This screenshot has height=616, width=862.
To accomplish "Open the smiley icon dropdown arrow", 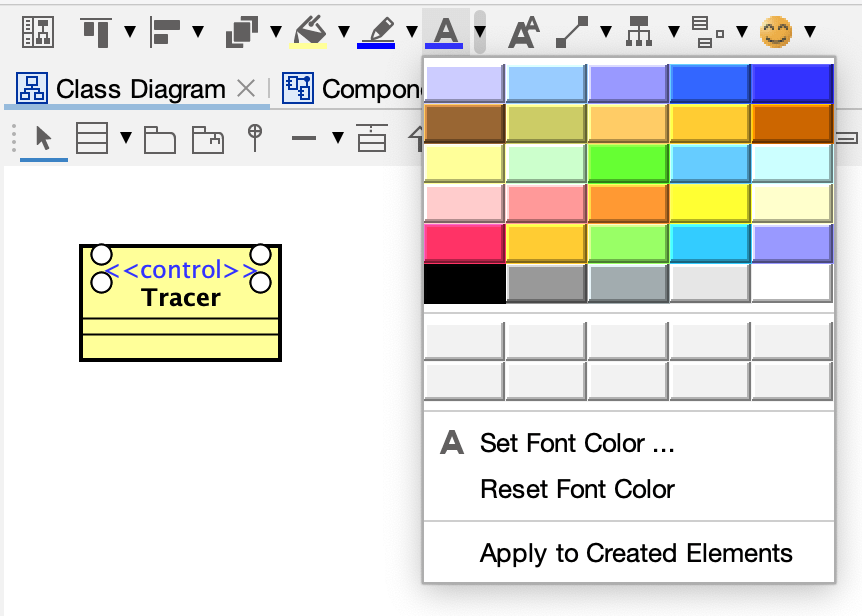I will [x=810, y=31].
